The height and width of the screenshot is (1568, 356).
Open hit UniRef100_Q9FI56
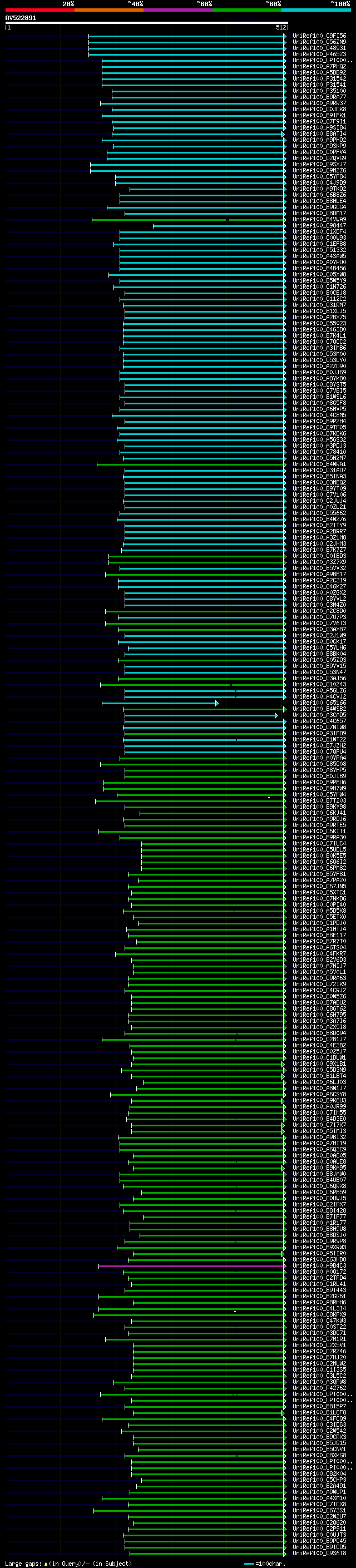[x=319, y=36]
